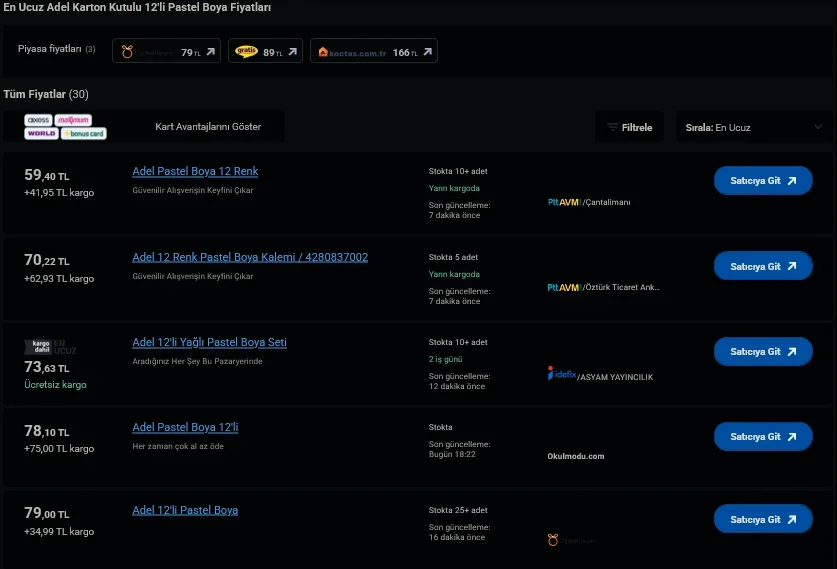
Task: Click the 'kargo dahil' badge on the 73,63 TL offer
Action: coord(41,347)
